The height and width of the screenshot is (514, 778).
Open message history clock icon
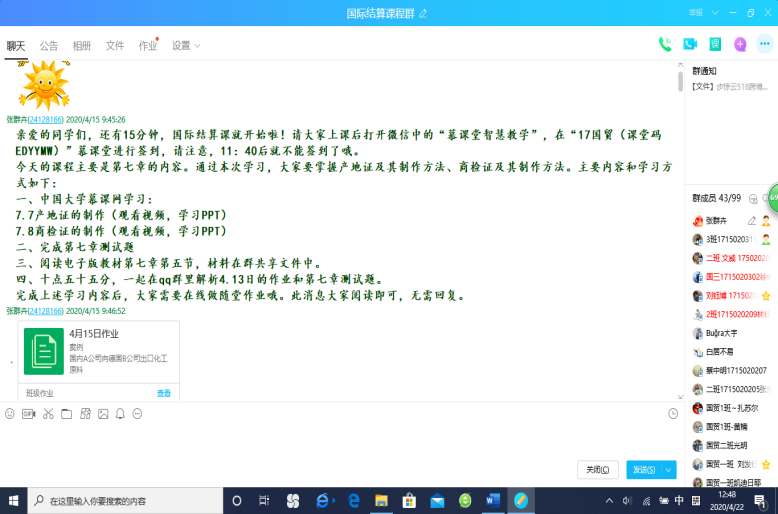tap(672, 413)
